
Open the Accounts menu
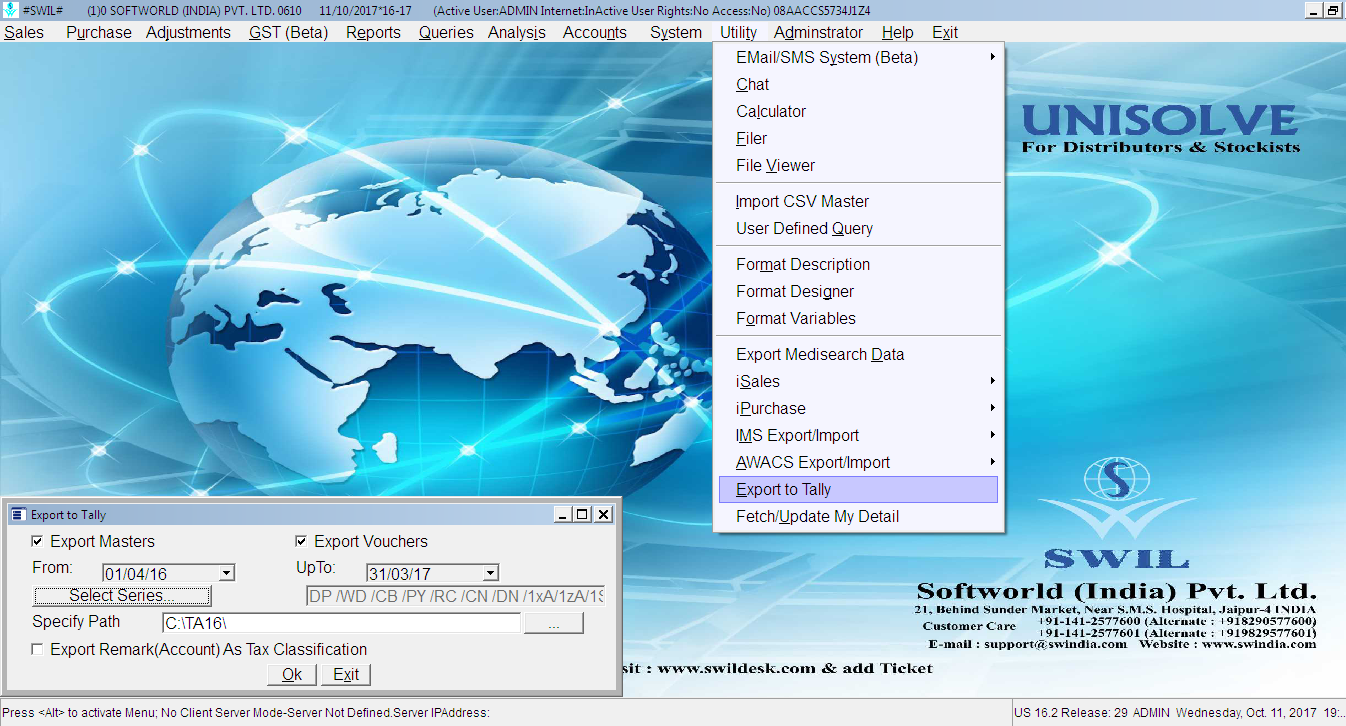(595, 32)
